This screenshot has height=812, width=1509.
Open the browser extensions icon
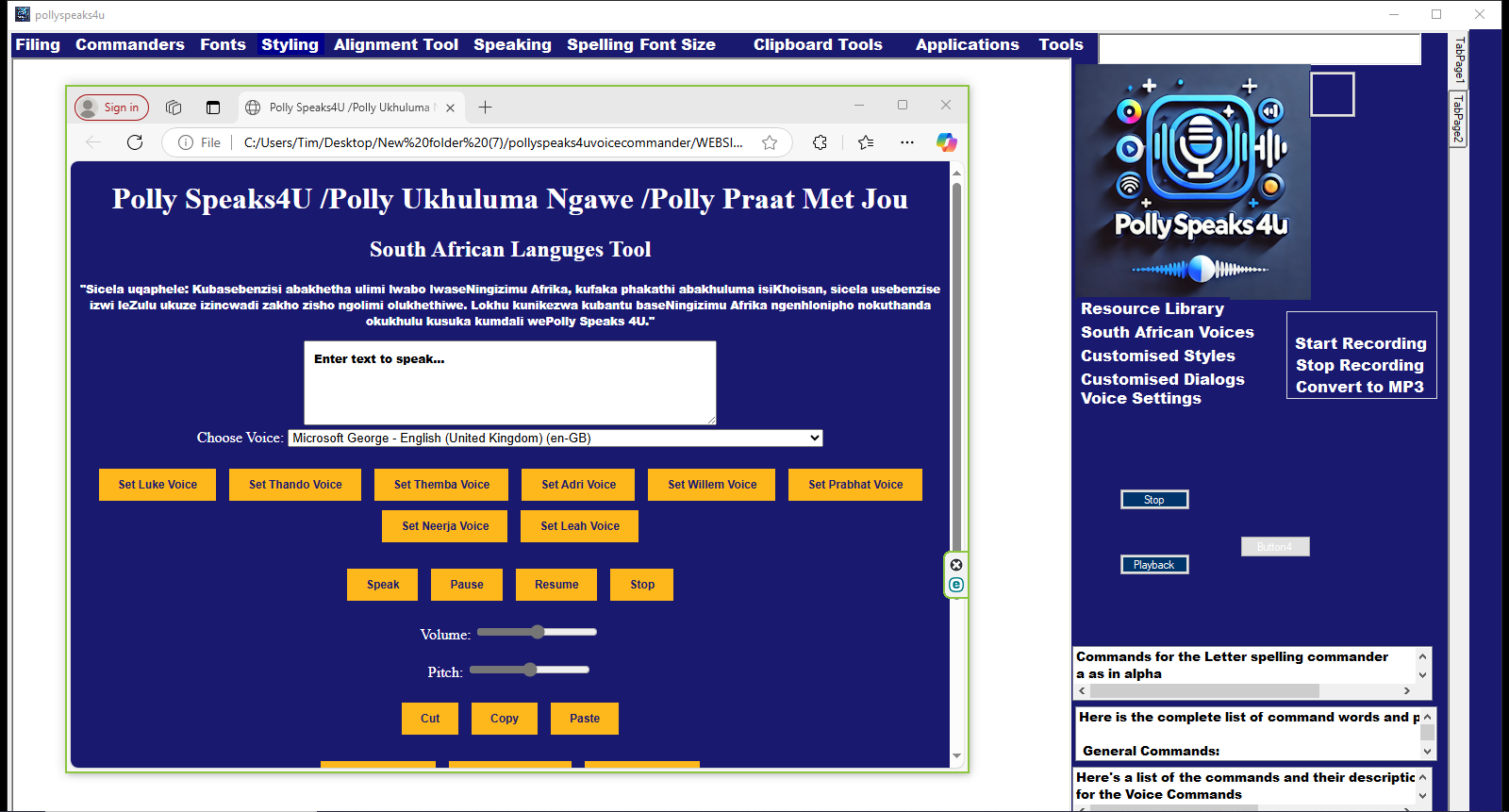coord(820,142)
